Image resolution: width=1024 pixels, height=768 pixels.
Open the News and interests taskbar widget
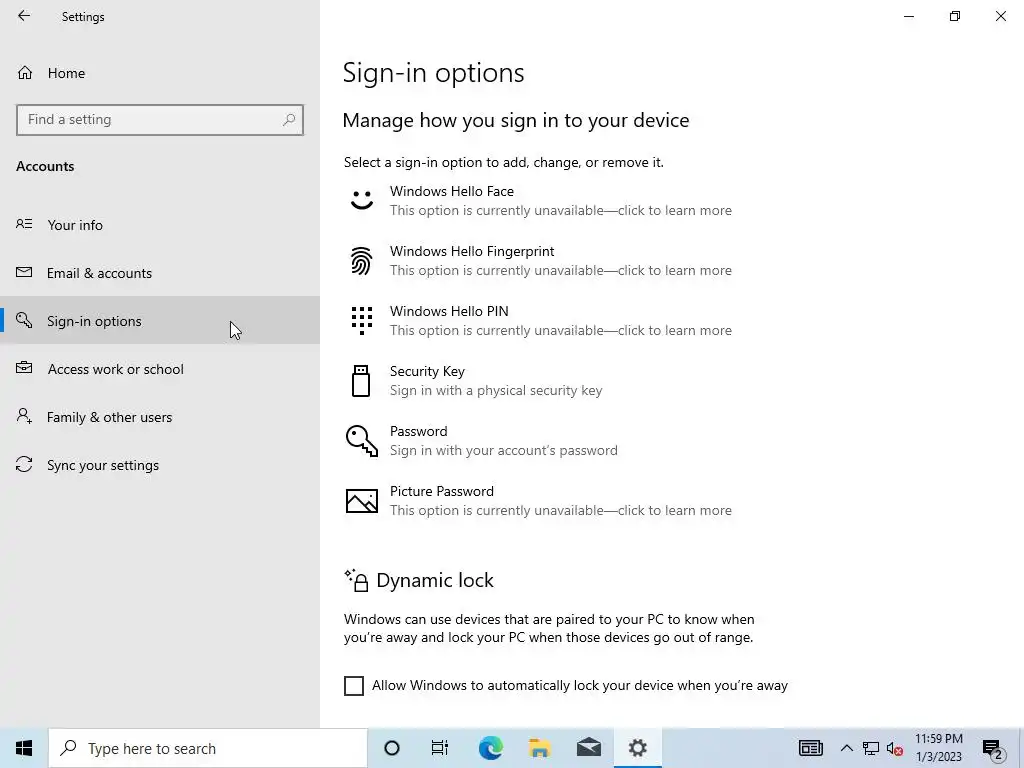pyautogui.click(x=810, y=748)
